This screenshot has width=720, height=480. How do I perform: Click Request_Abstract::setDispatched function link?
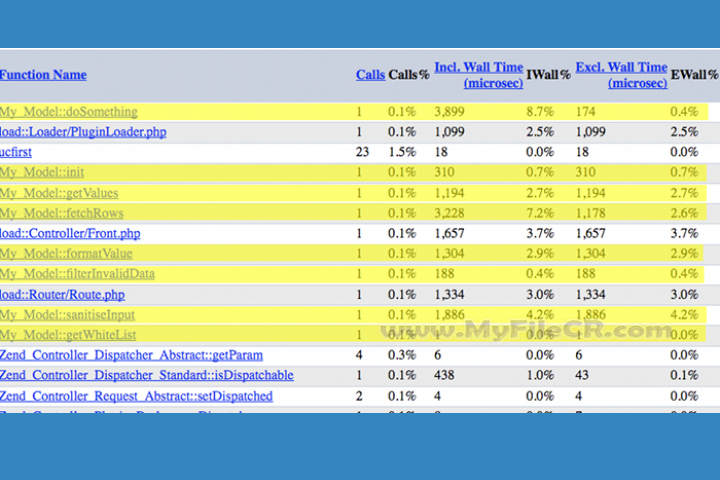click(136, 396)
